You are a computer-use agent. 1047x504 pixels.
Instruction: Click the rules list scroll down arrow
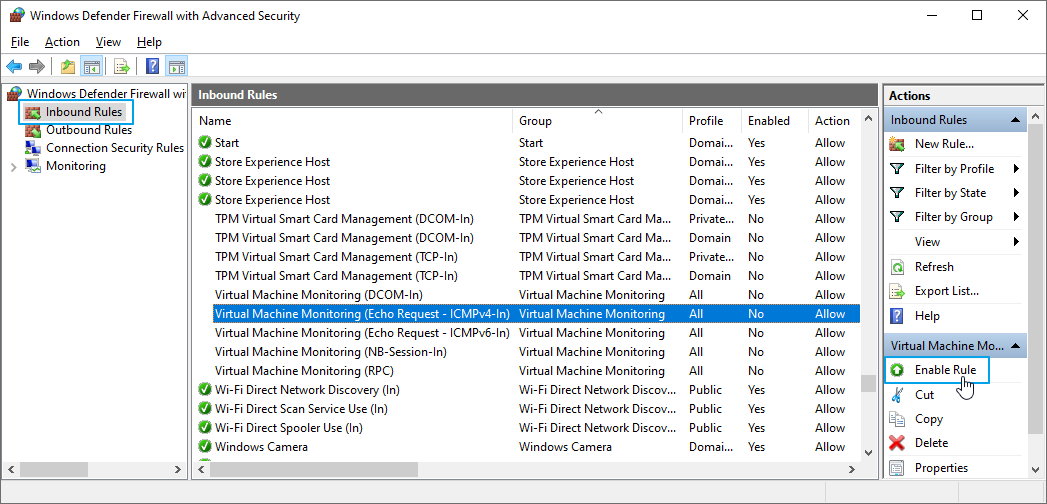tap(868, 452)
